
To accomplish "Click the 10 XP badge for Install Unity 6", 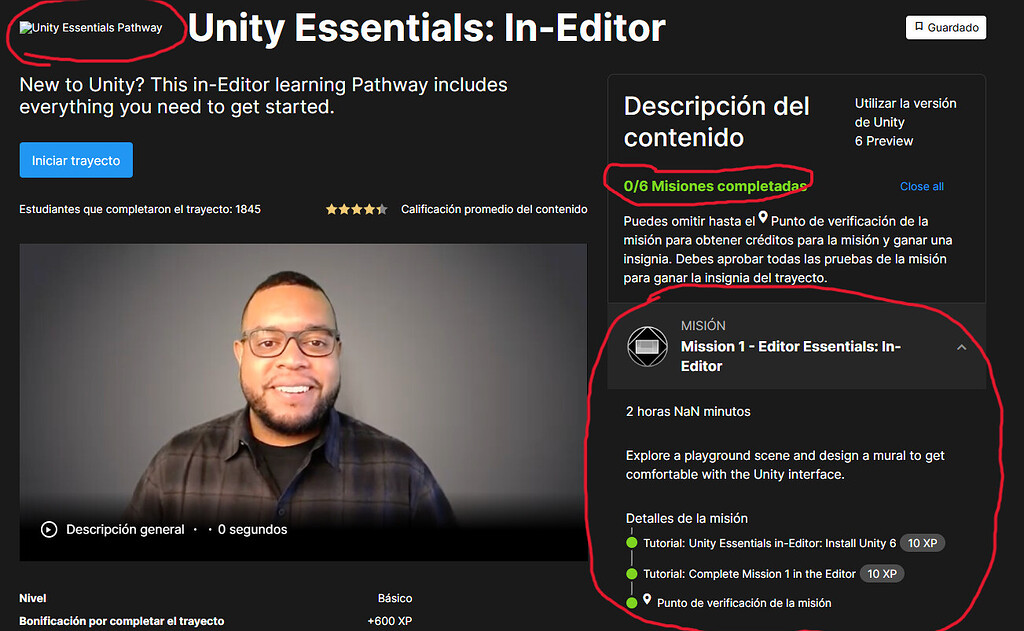I will (x=922, y=542).
